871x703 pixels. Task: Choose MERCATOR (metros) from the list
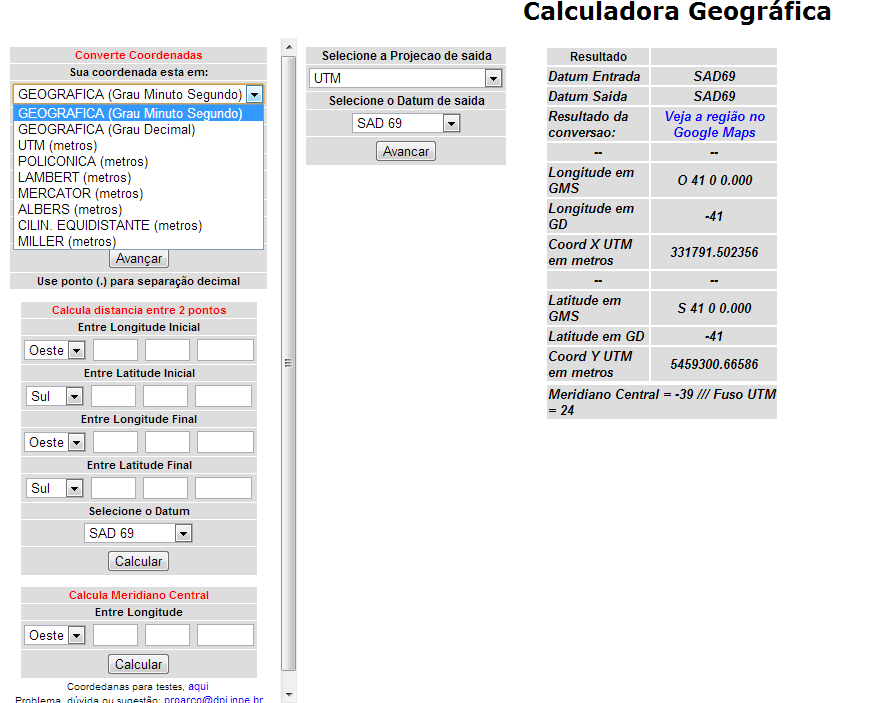coord(80,193)
